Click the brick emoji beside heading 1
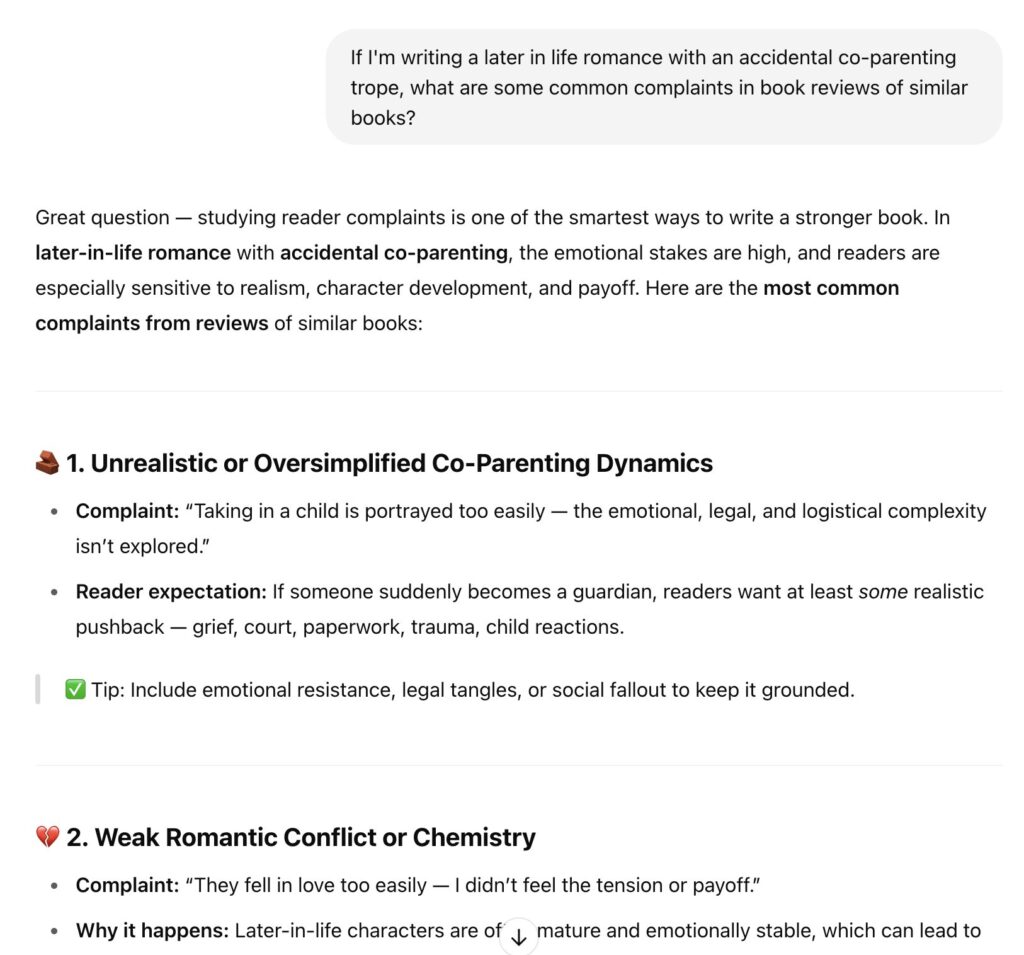This screenshot has width=1024, height=955. point(48,462)
